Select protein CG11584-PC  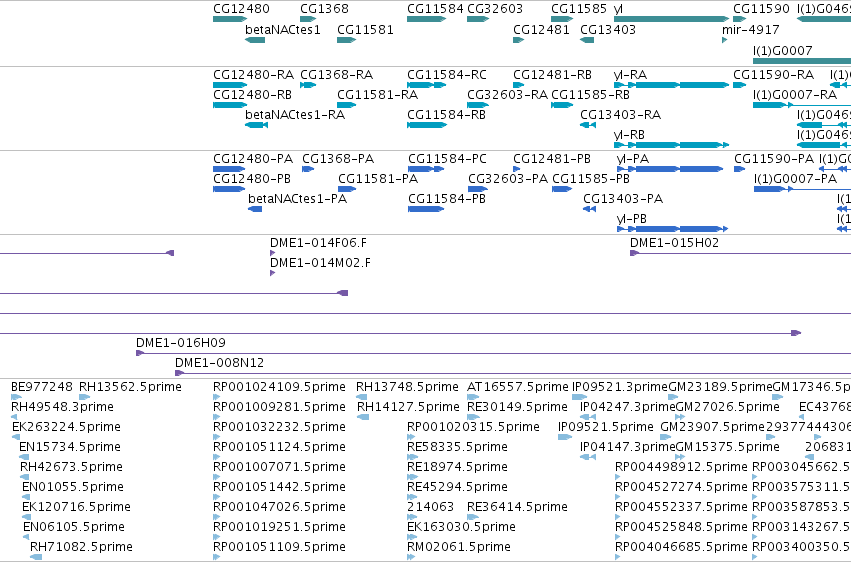[426, 169]
